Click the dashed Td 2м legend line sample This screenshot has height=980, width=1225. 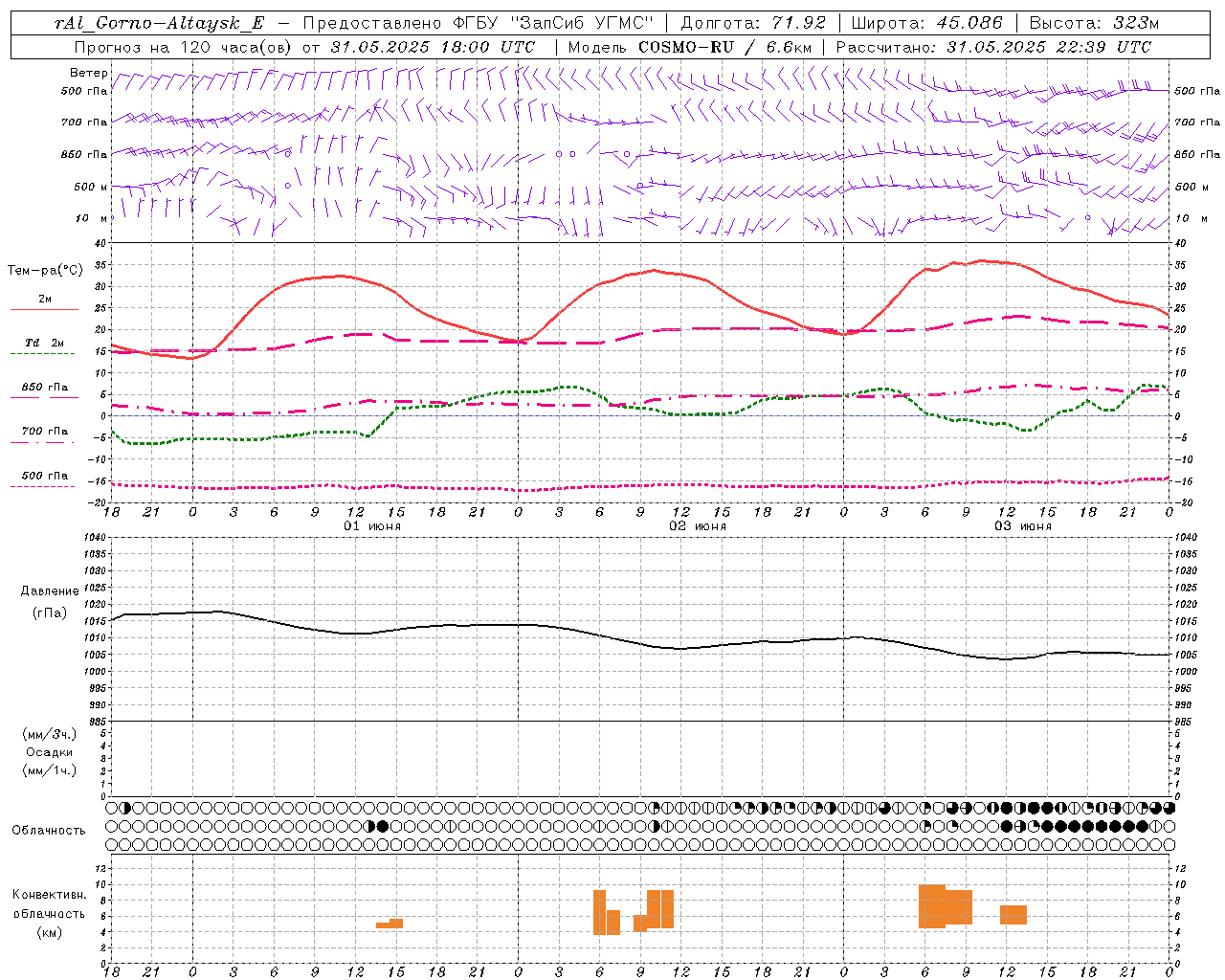pos(44,354)
